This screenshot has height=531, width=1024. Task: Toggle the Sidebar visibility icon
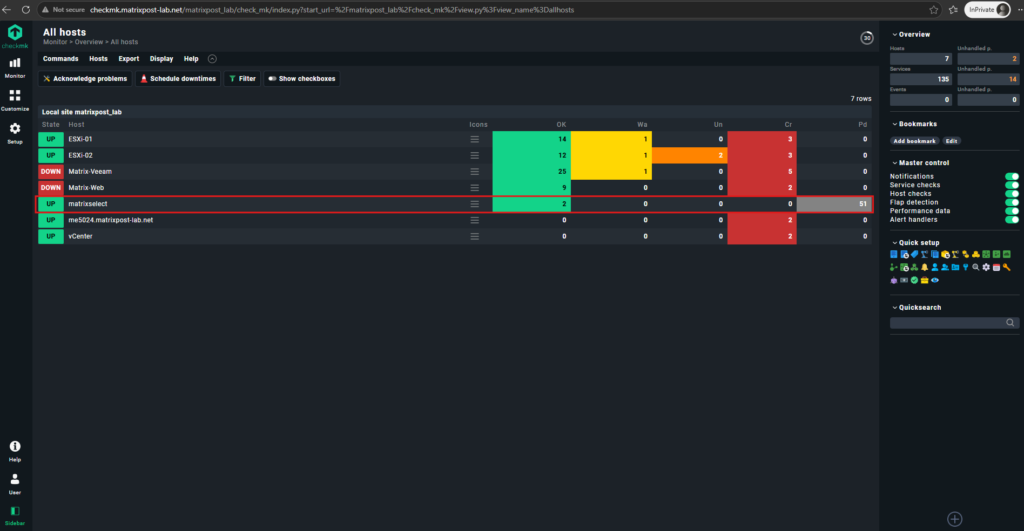click(x=14, y=515)
